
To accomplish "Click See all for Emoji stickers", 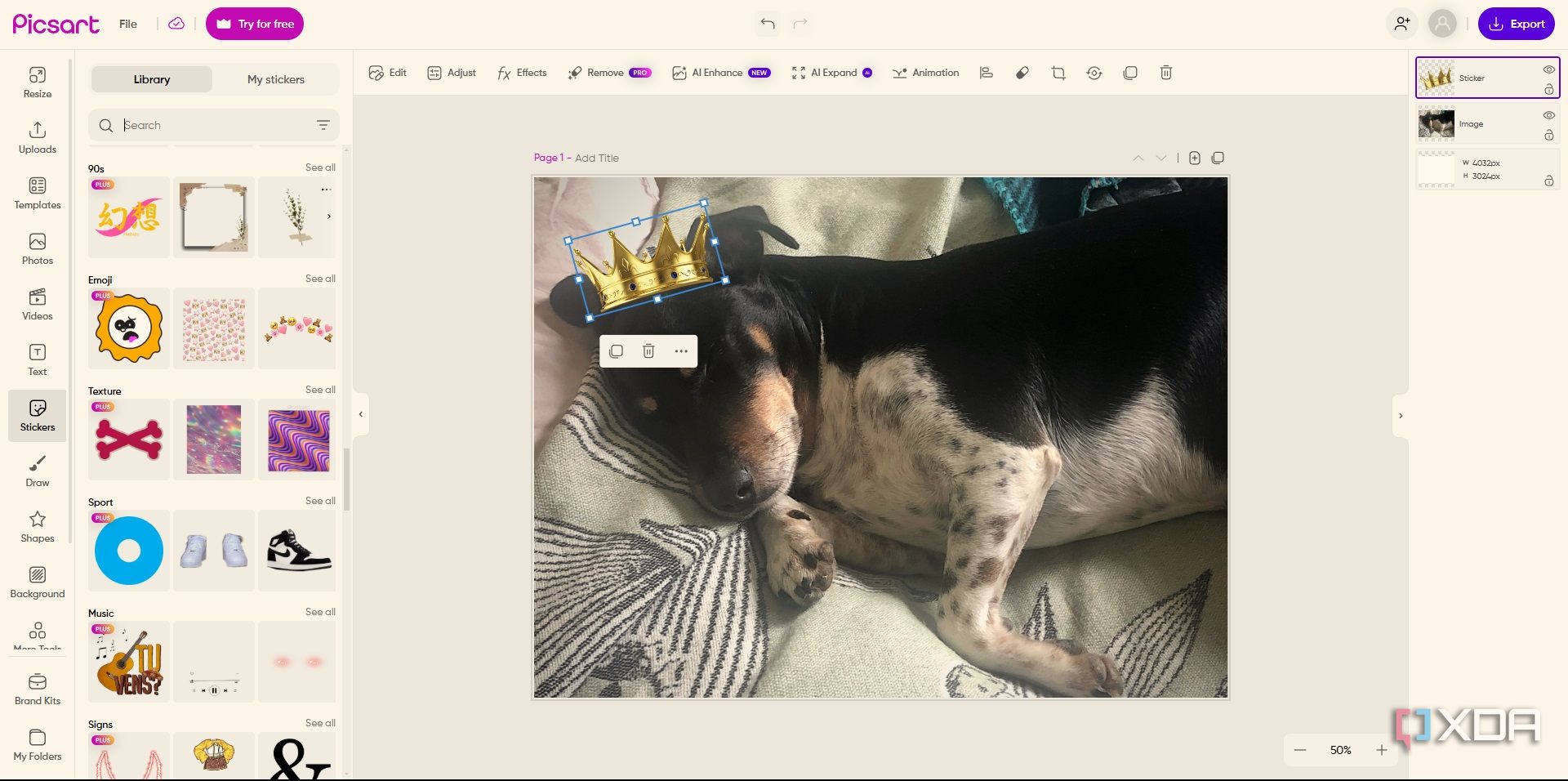I will 320,279.
